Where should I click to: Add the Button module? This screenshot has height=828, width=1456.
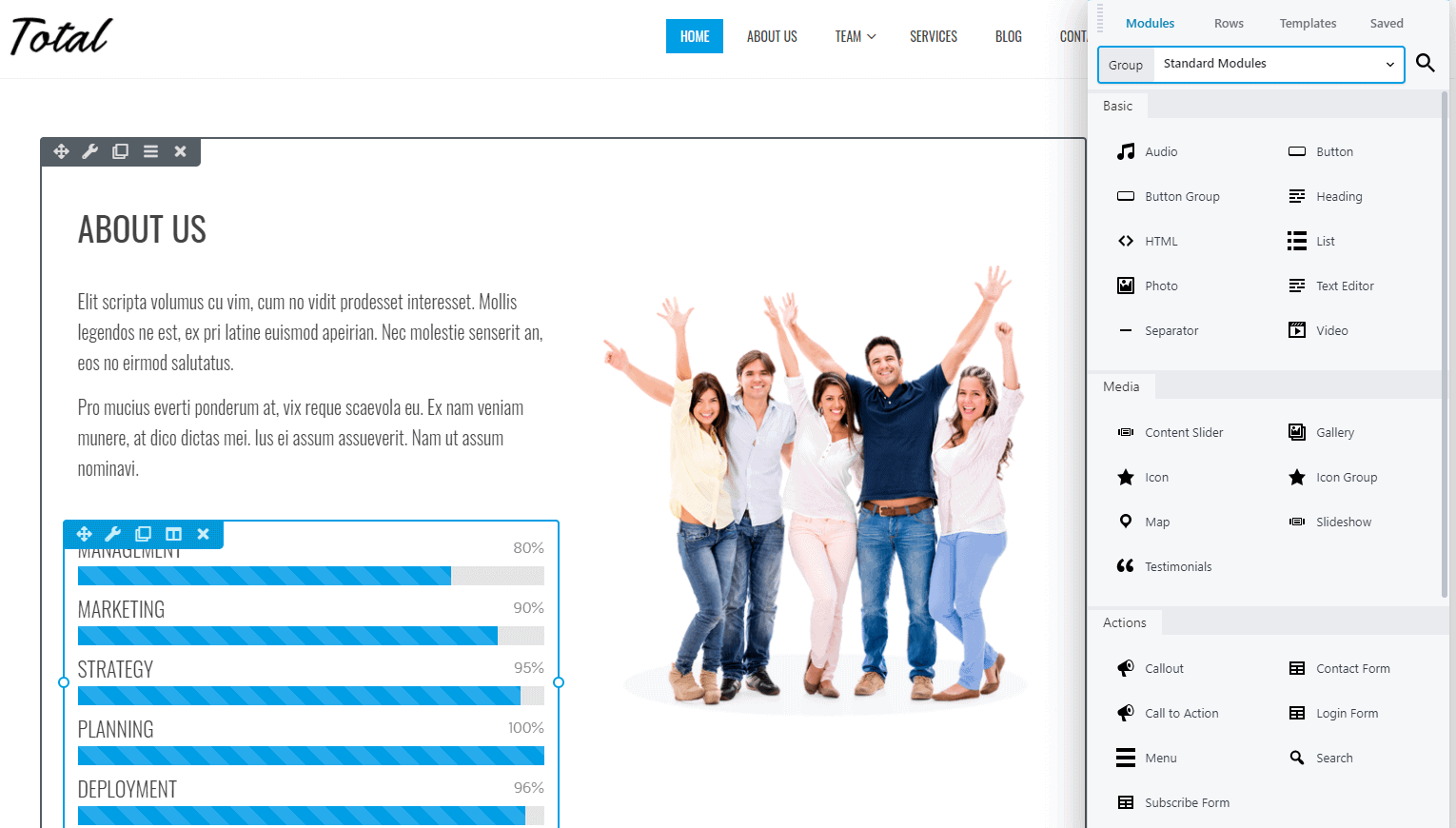coord(1320,151)
